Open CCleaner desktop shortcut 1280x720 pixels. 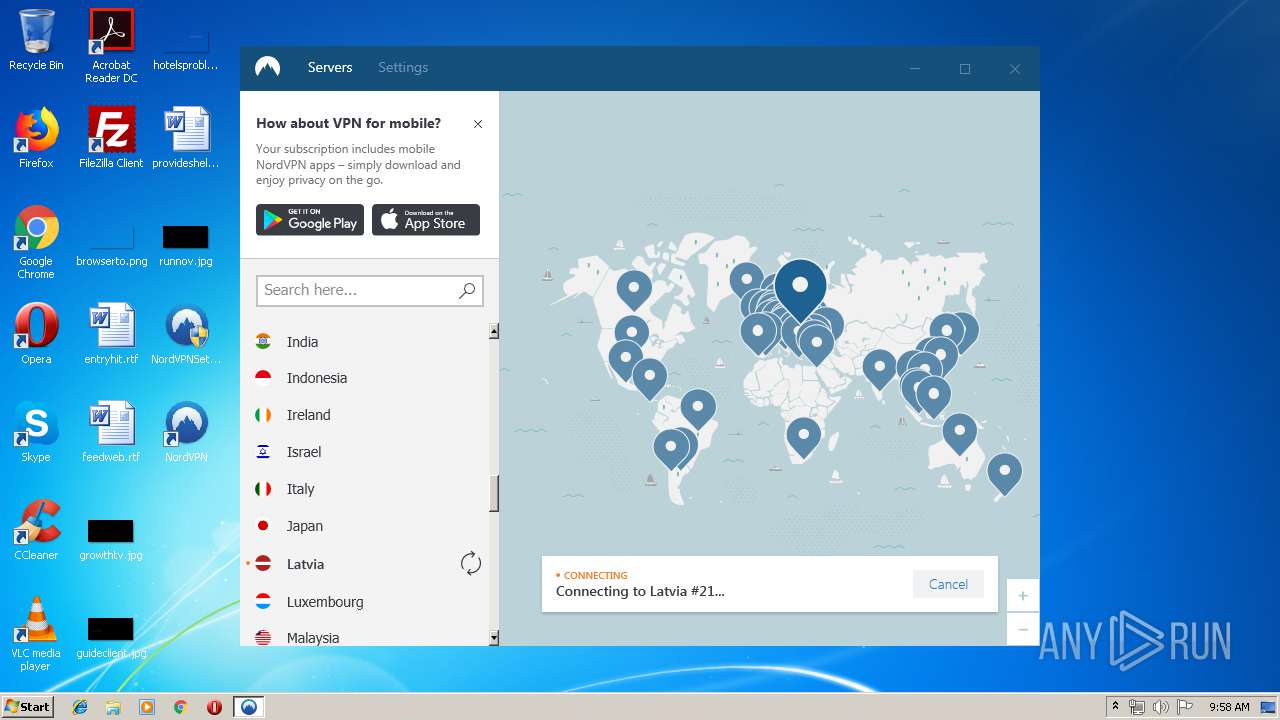(x=36, y=530)
